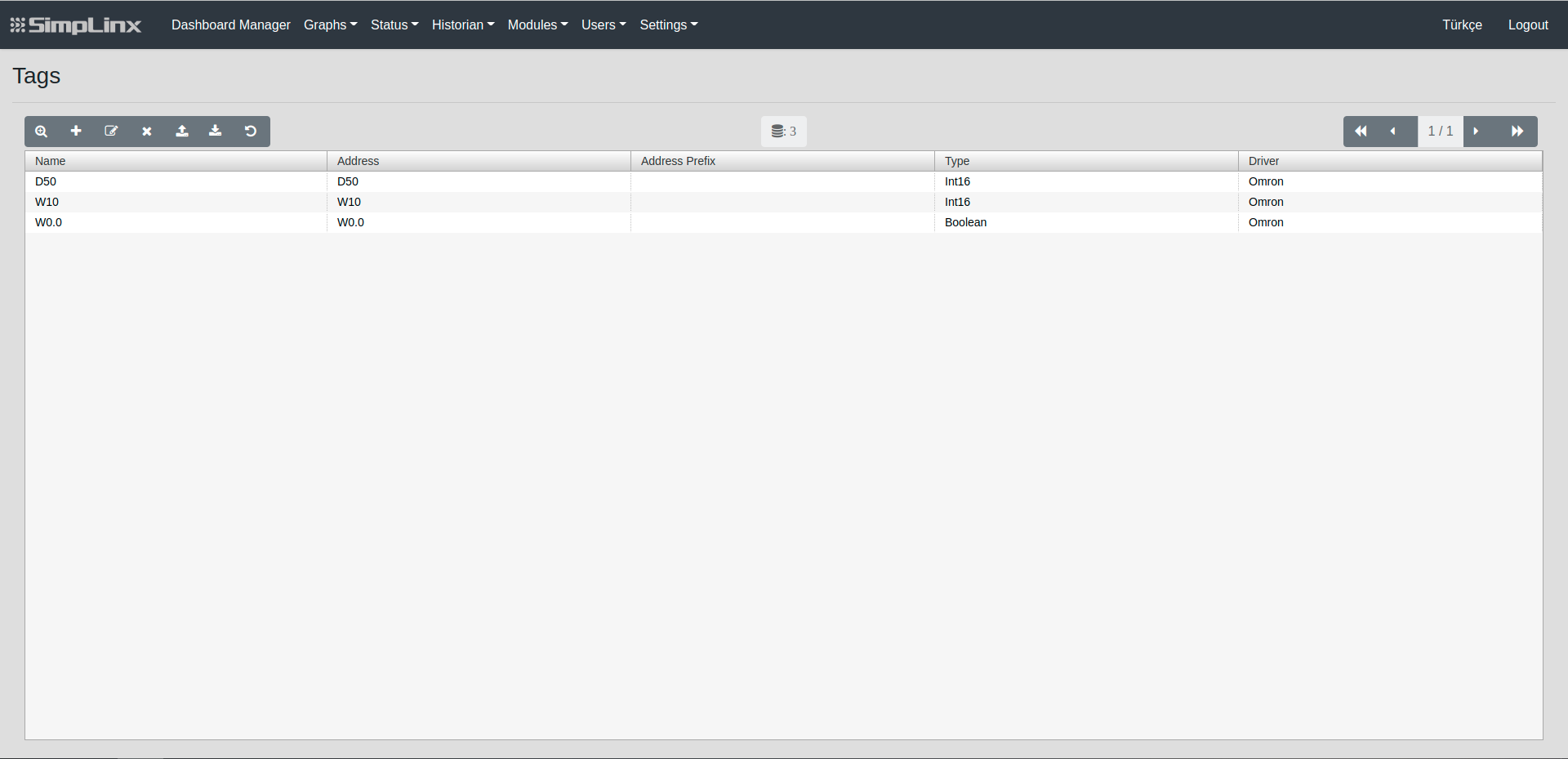Go to the next page
The image size is (1568, 759).
pyautogui.click(x=1477, y=132)
